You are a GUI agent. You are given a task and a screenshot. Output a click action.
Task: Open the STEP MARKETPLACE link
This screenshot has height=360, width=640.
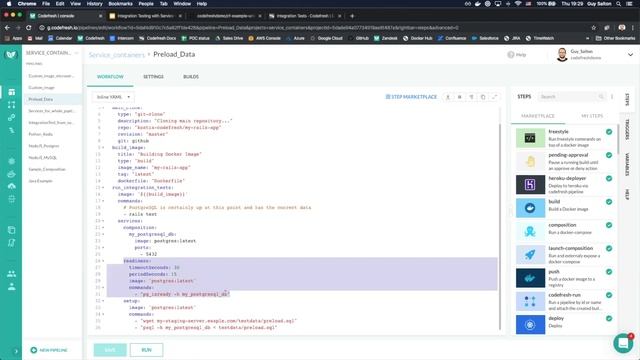pyautogui.click(x=411, y=97)
